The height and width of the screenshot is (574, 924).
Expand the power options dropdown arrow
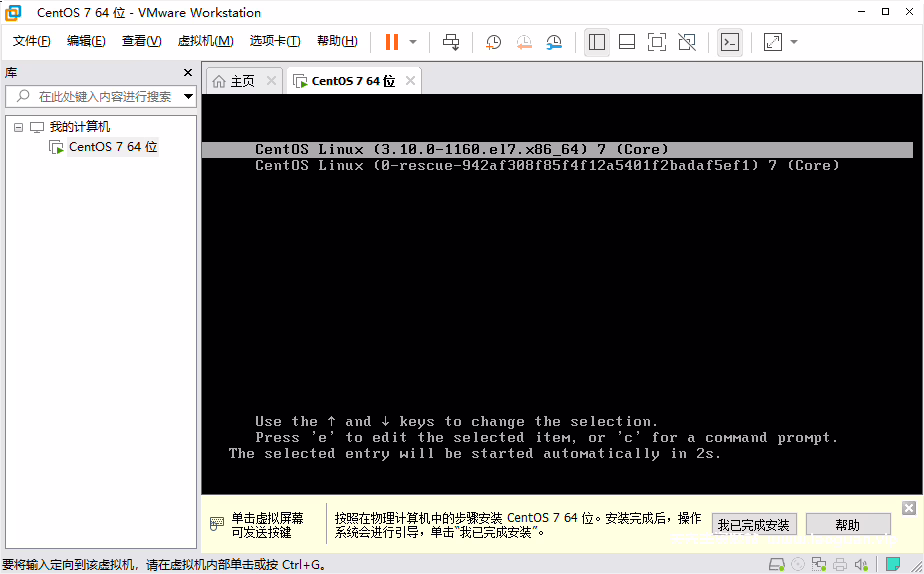[413, 42]
